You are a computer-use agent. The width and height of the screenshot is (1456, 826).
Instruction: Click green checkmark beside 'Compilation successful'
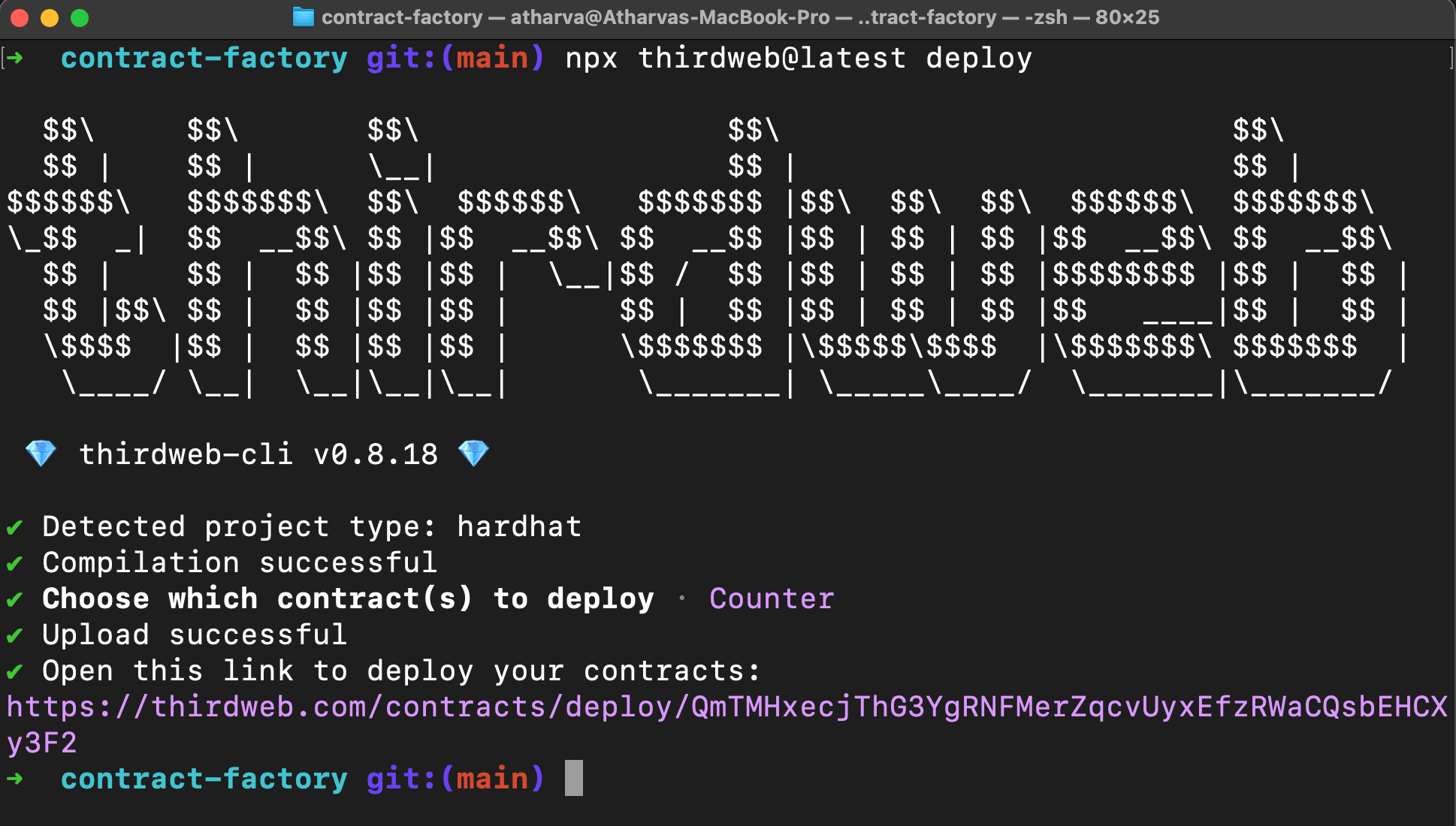tap(14, 564)
